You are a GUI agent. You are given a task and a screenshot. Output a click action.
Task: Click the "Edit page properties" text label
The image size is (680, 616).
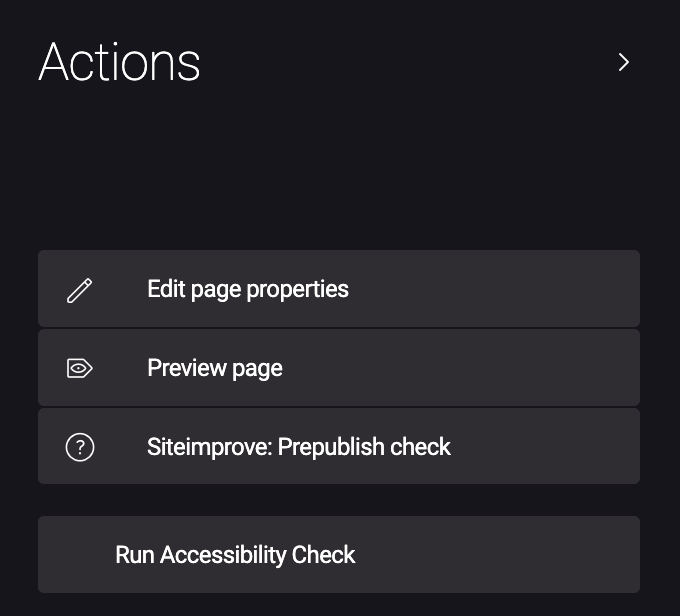tap(248, 289)
